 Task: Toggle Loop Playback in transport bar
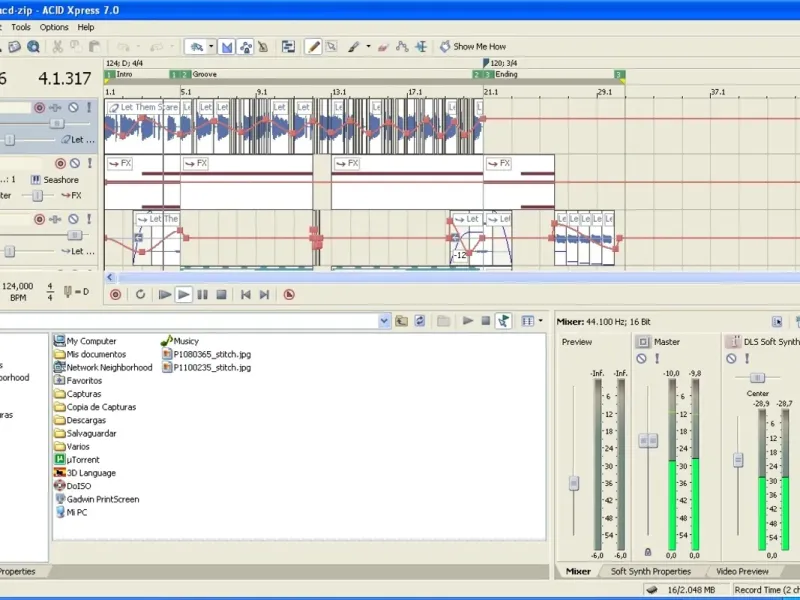pos(141,294)
